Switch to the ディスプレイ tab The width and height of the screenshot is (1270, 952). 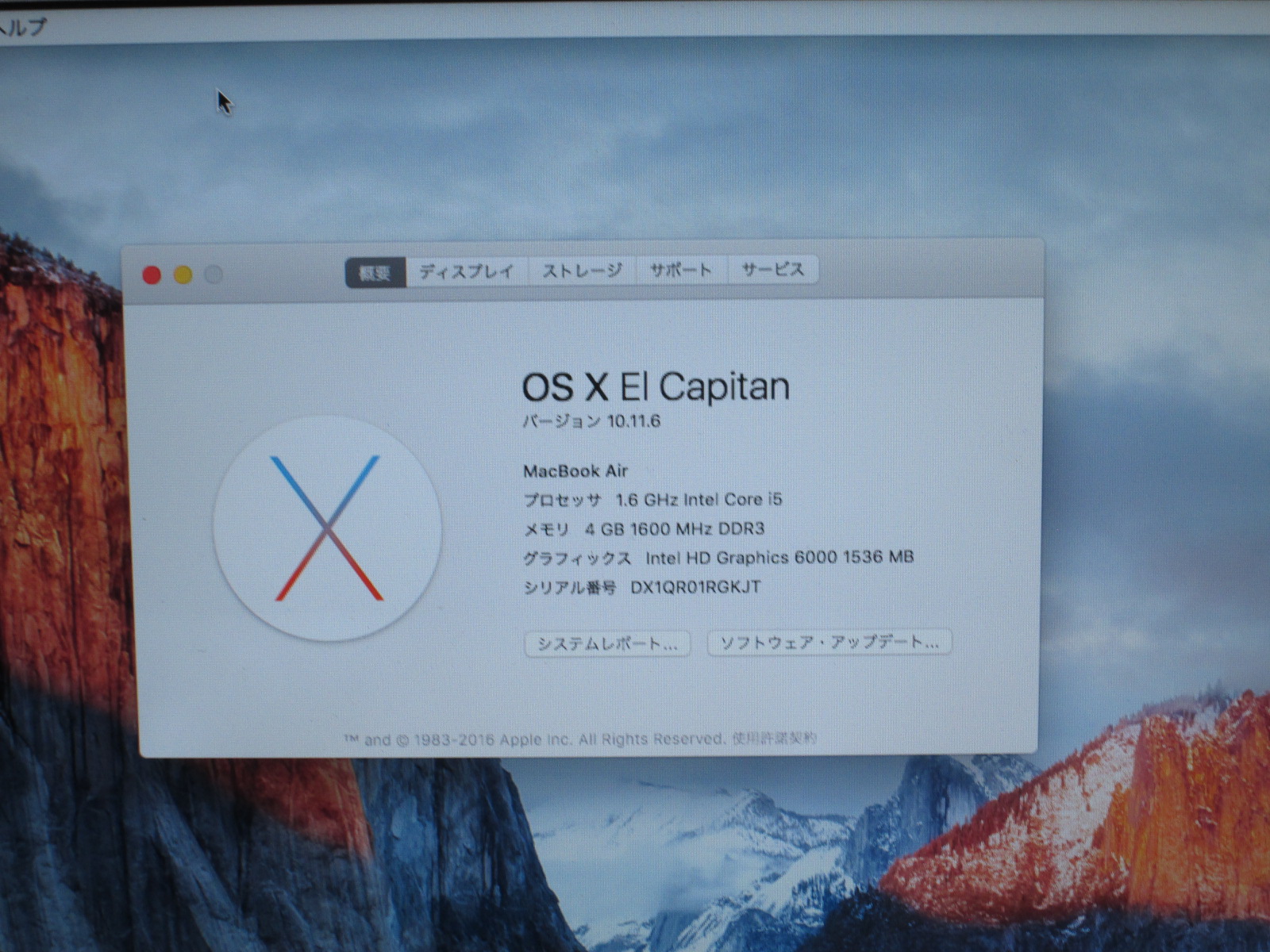pyautogui.click(x=467, y=272)
